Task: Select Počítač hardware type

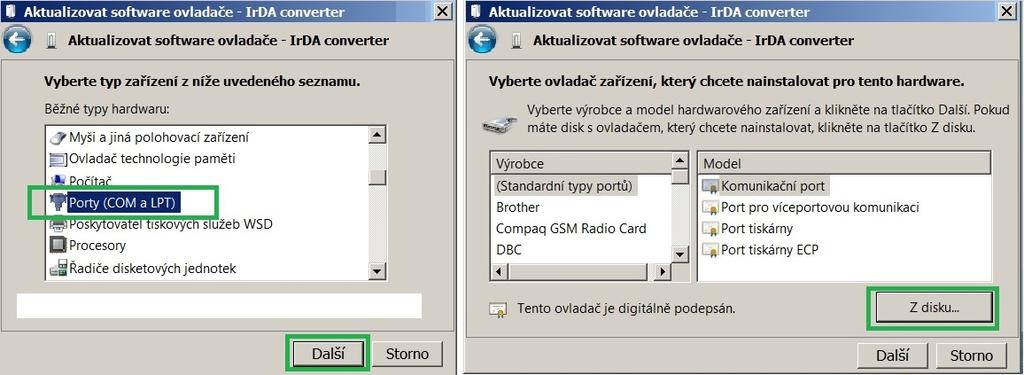Action: (x=90, y=180)
